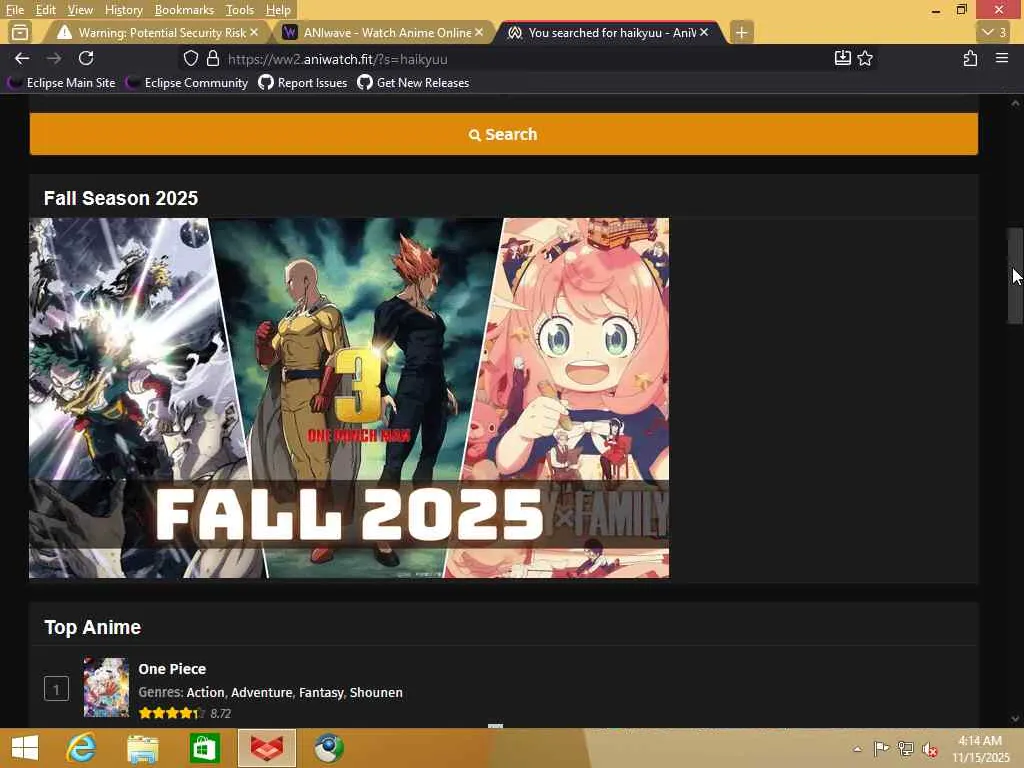The width and height of the screenshot is (1024, 768).
Task: Open Windows Store from taskbar
Action: pos(204,748)
